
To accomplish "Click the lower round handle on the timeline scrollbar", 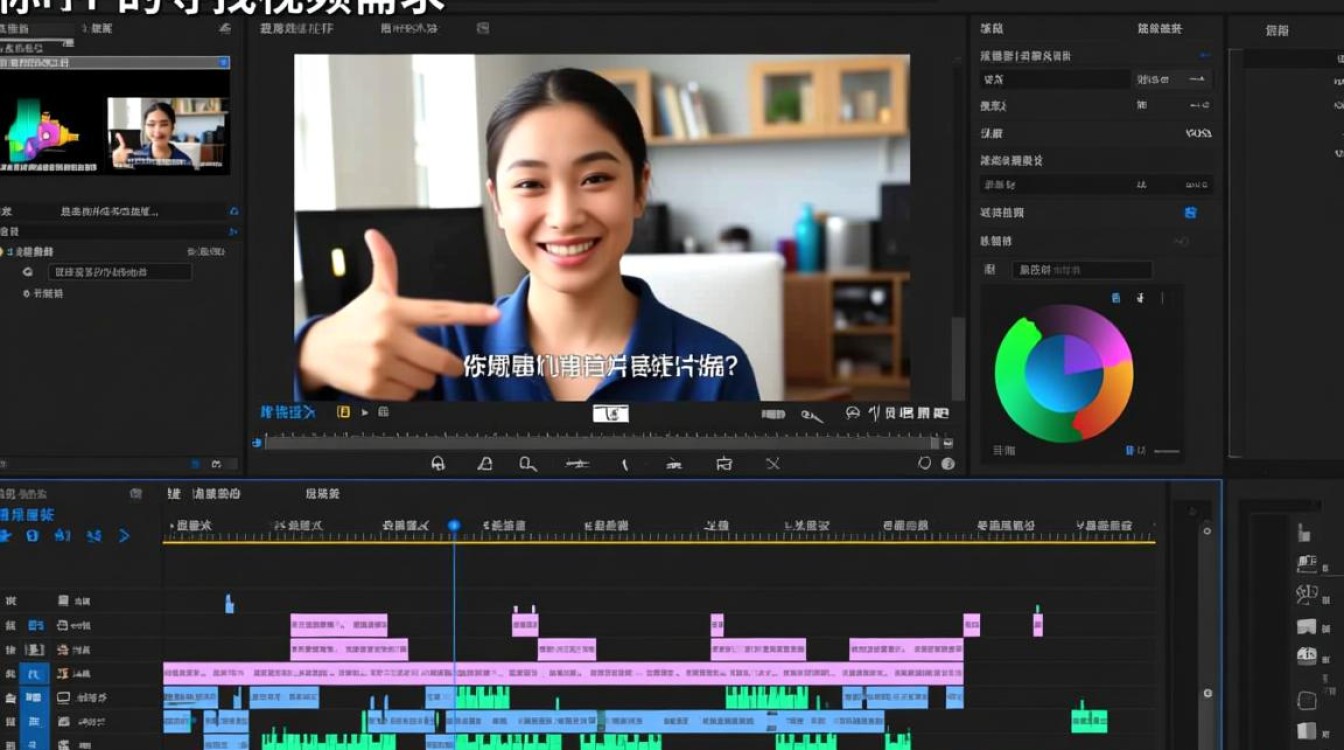I will click(1207, 693).
